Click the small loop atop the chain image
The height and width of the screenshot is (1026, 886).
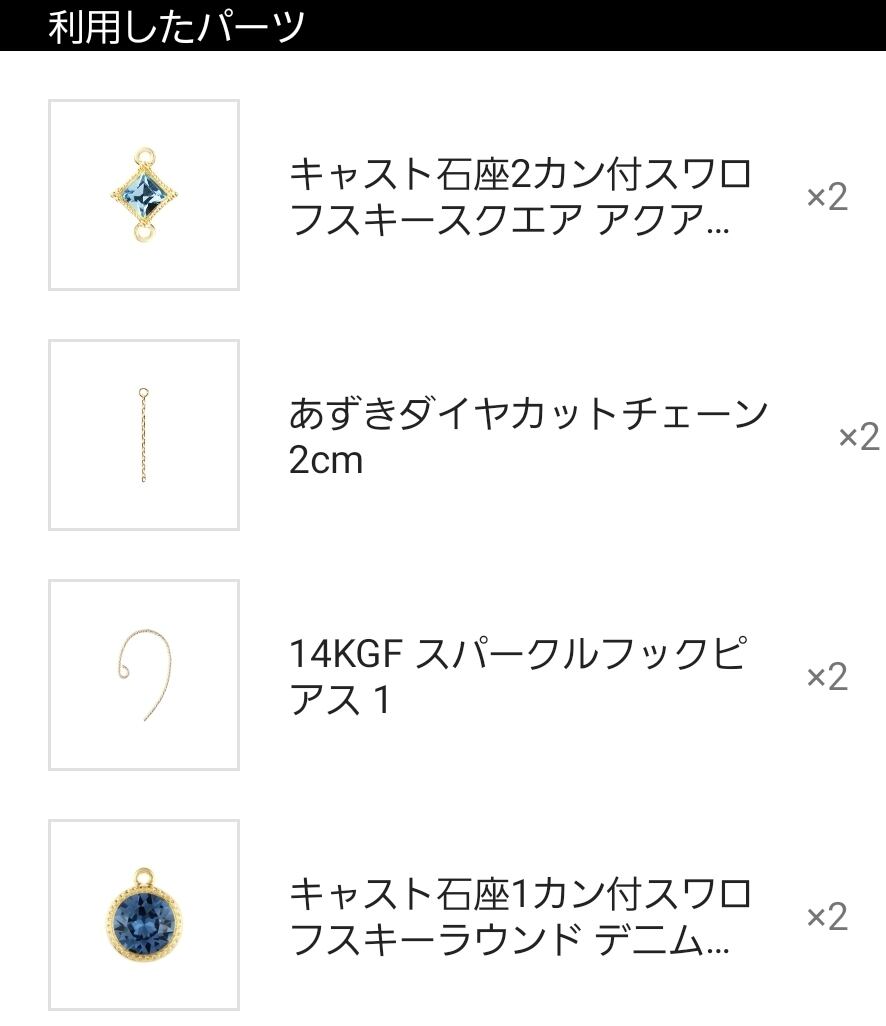[143, 392]
